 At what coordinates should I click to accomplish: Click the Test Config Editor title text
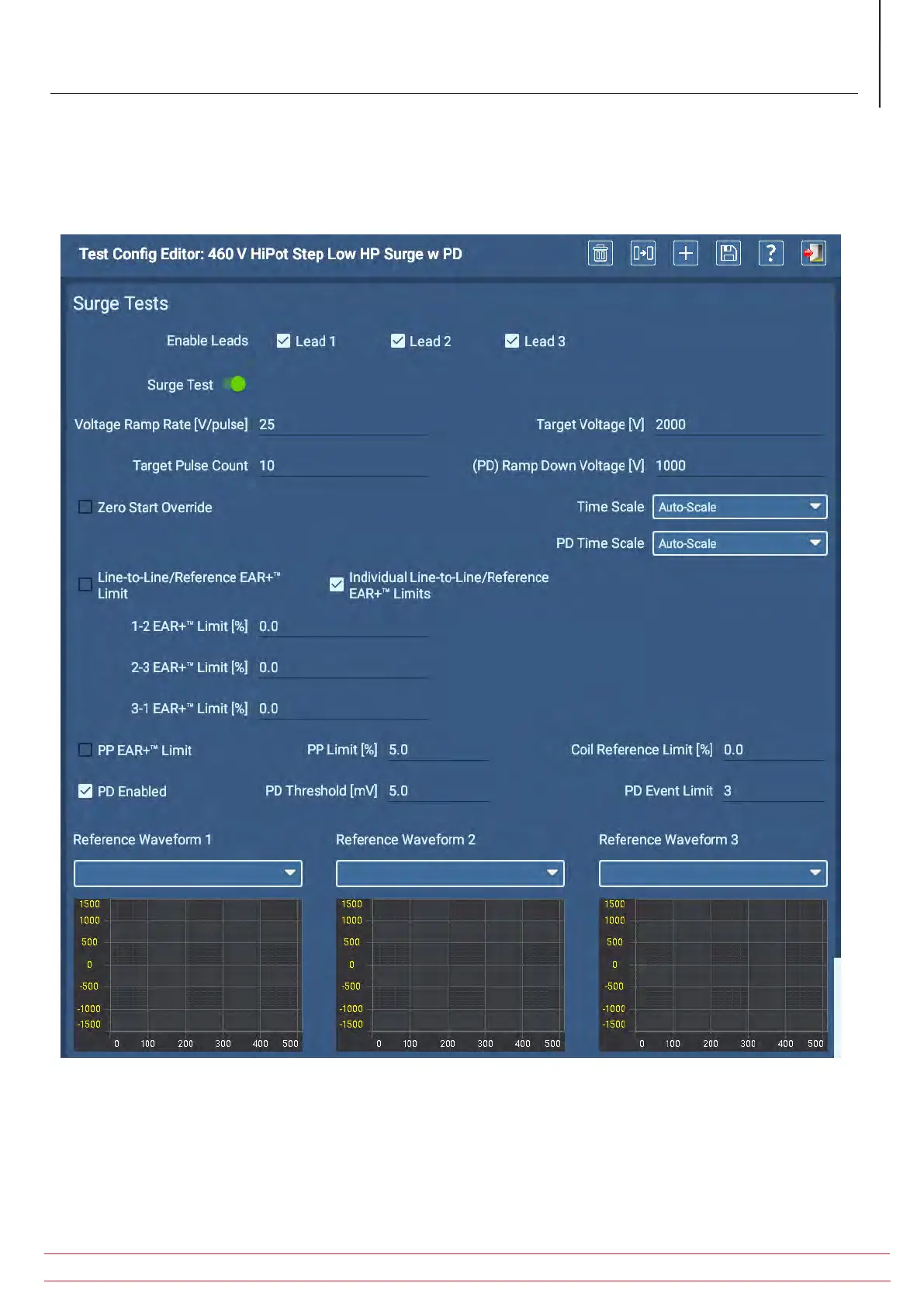270,254
